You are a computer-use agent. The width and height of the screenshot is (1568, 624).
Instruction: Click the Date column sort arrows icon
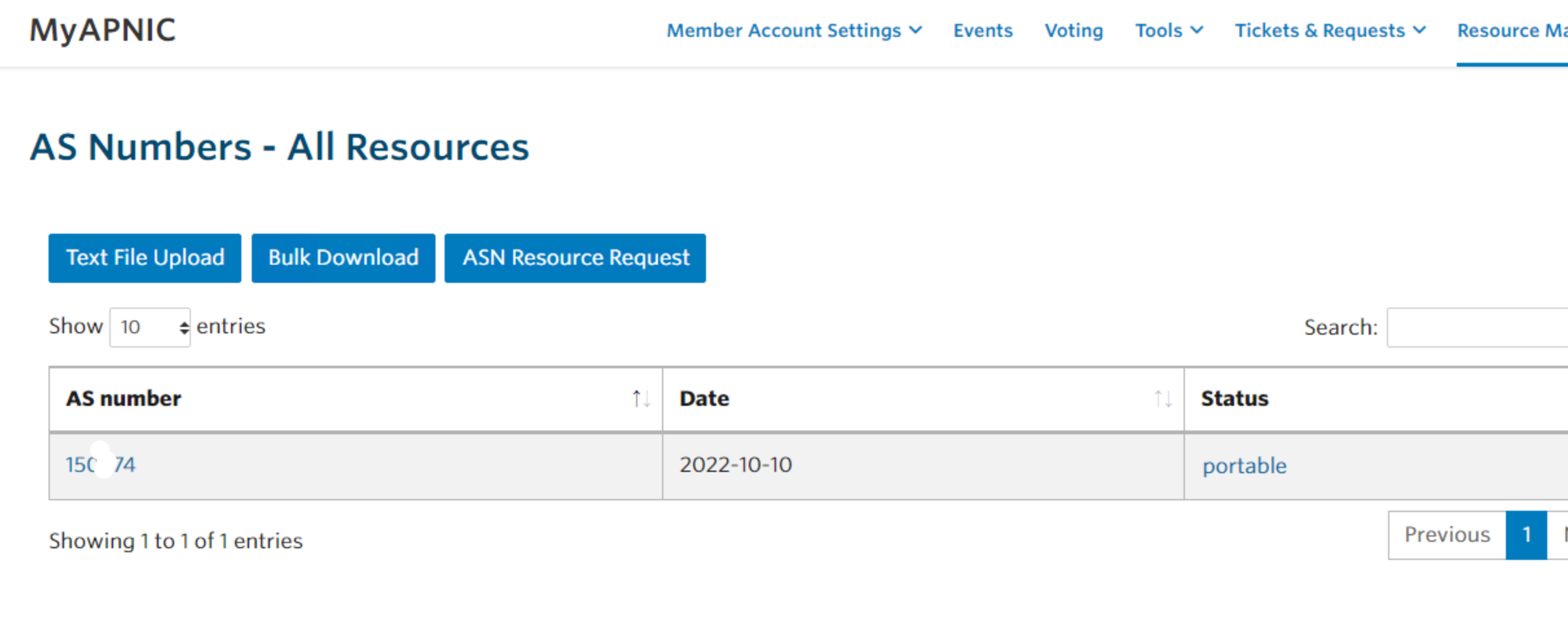click(1163, 399)
